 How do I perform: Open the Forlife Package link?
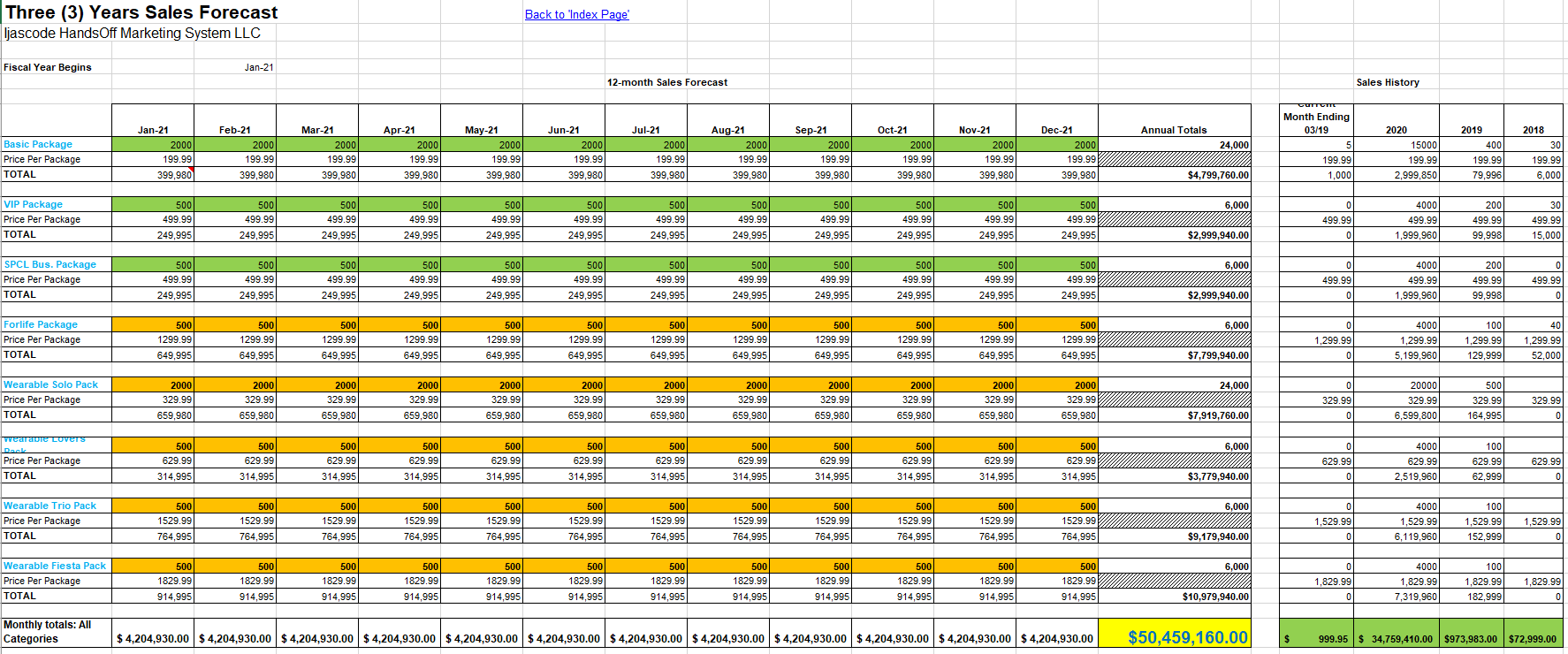click(x=40, y=324)
